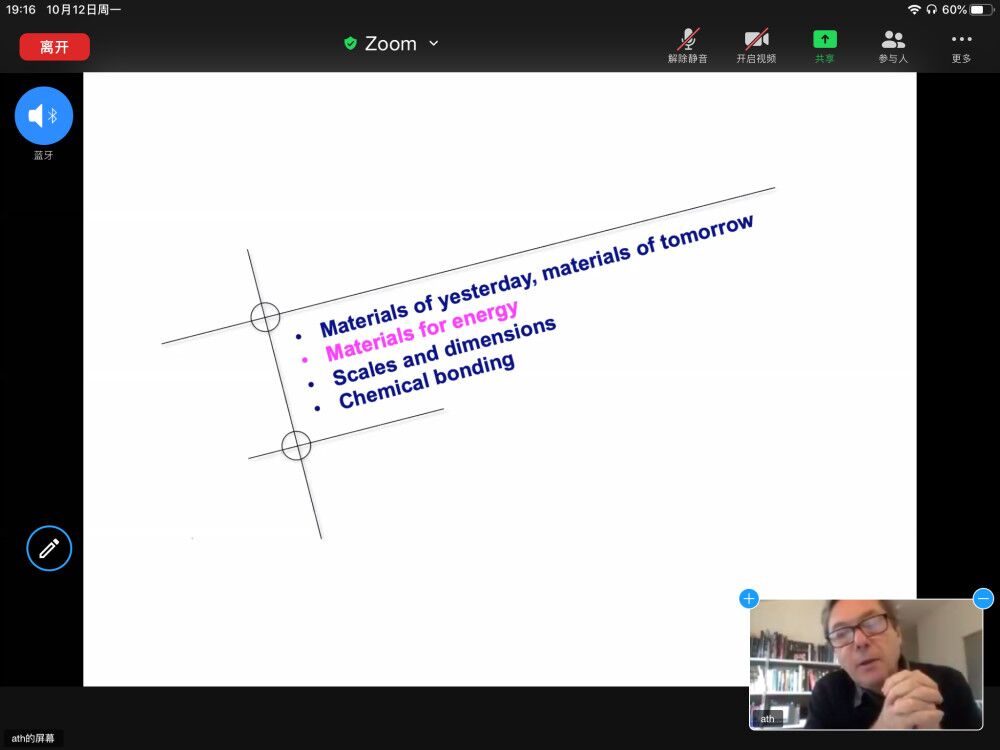Click the pink "Materials for energy" bullet

[421, 331]
